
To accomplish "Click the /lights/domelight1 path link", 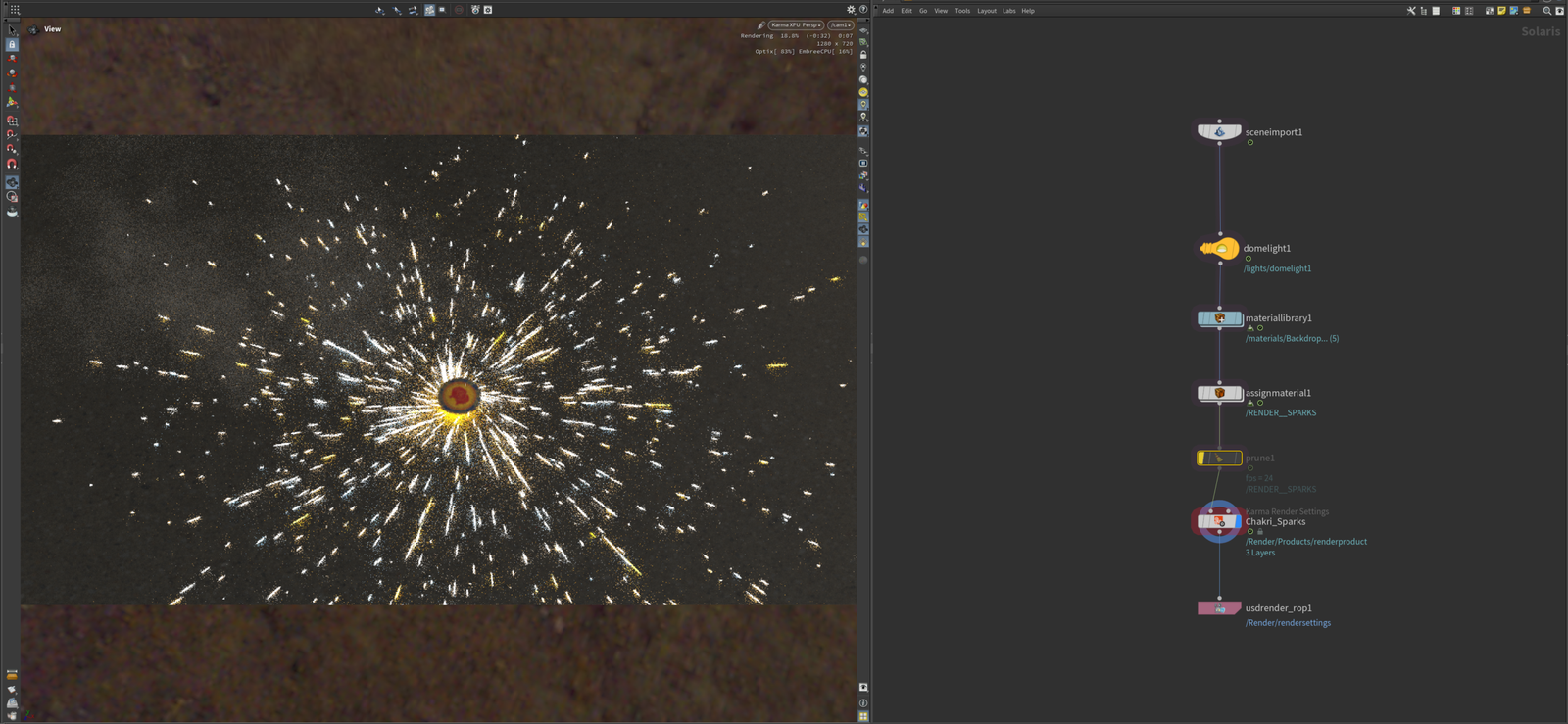I will pos(1277,268).
